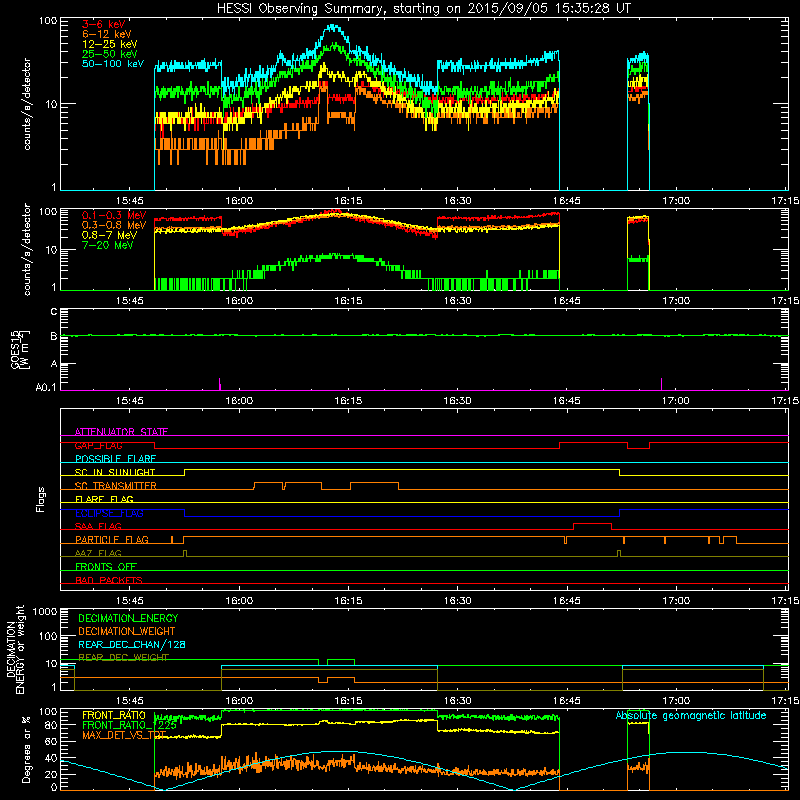Click the HESSI Observing Summary plot title
The width and height of the screenshot is (800, 800).
tap(424, 8)
